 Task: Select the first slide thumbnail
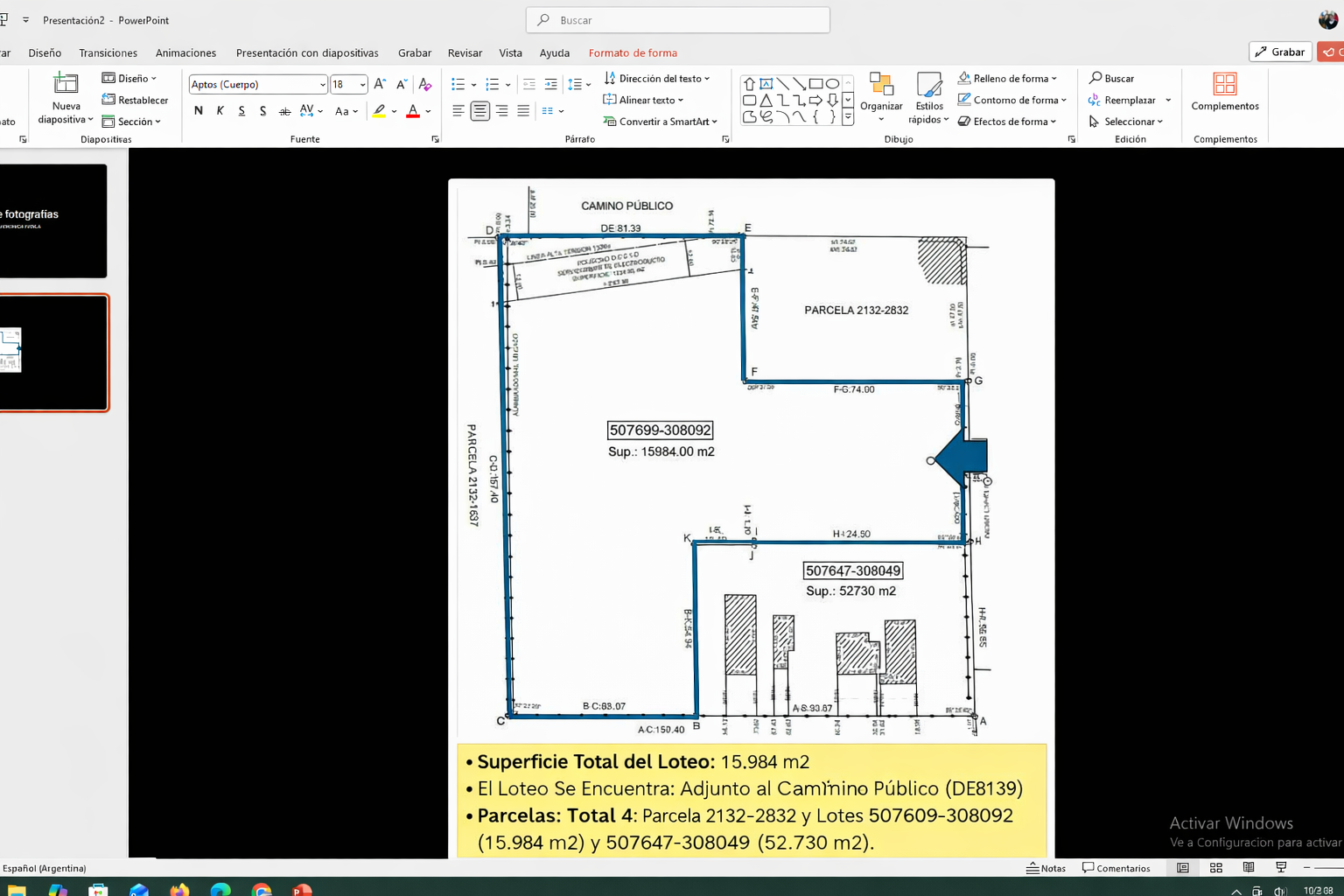52,220
